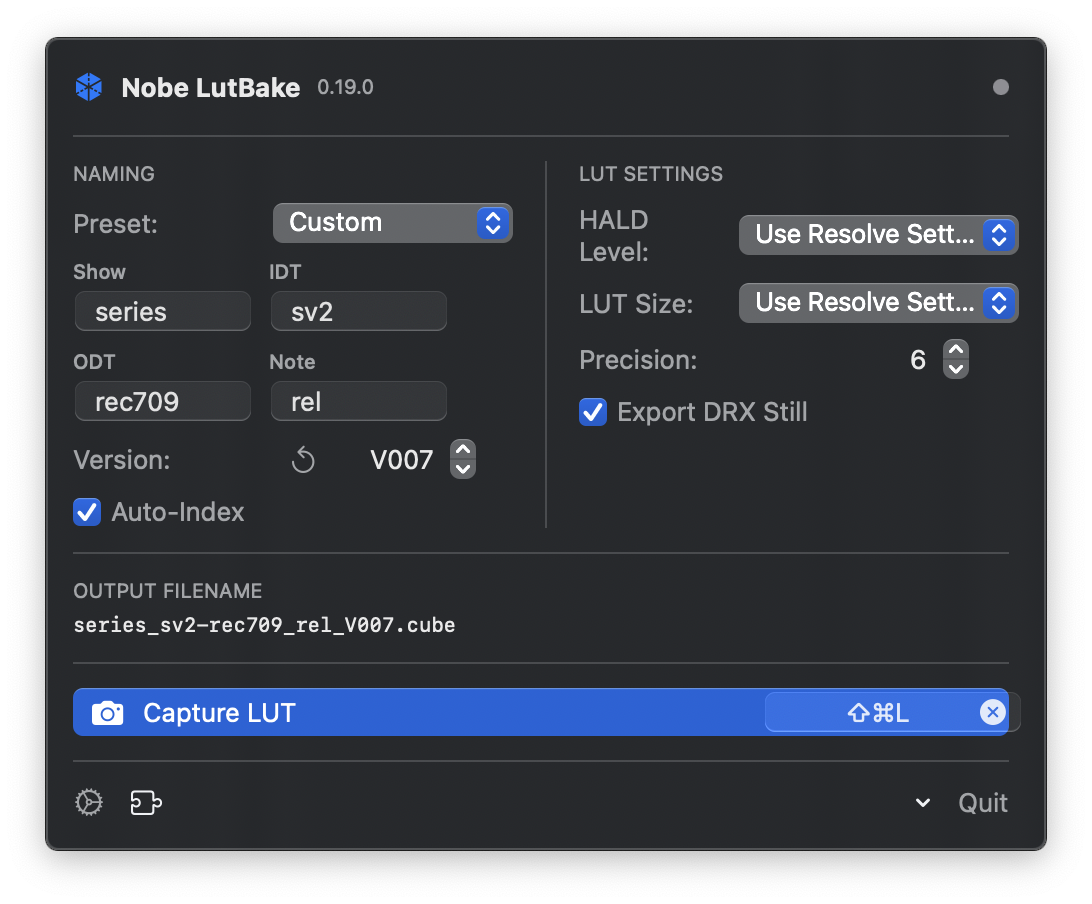Click the chevron next to Quit
This screenshot has height=904, width=1092.
(923, 803)
